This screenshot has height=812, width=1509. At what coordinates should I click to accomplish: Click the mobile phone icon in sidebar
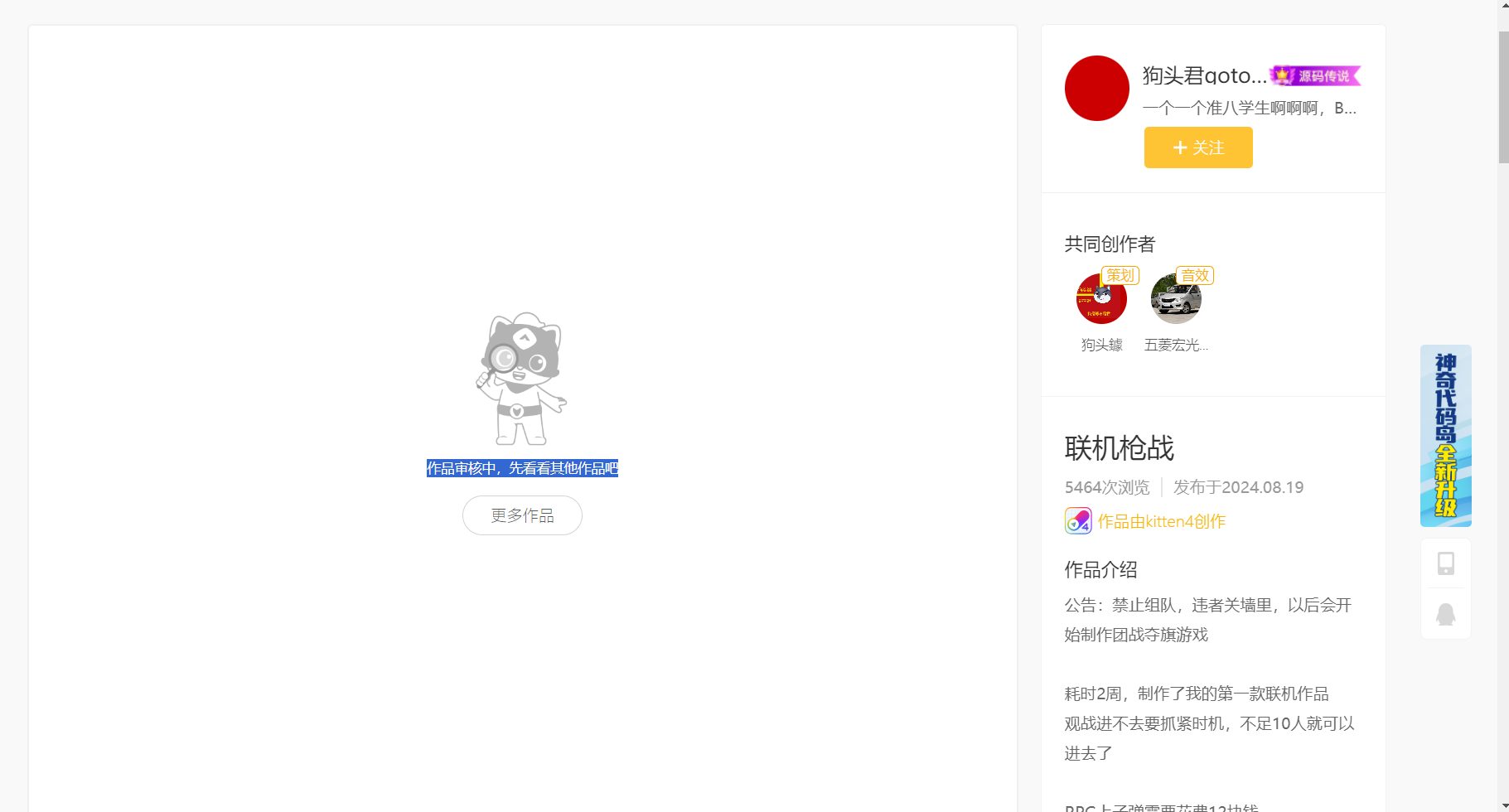tap(1446, 563)
